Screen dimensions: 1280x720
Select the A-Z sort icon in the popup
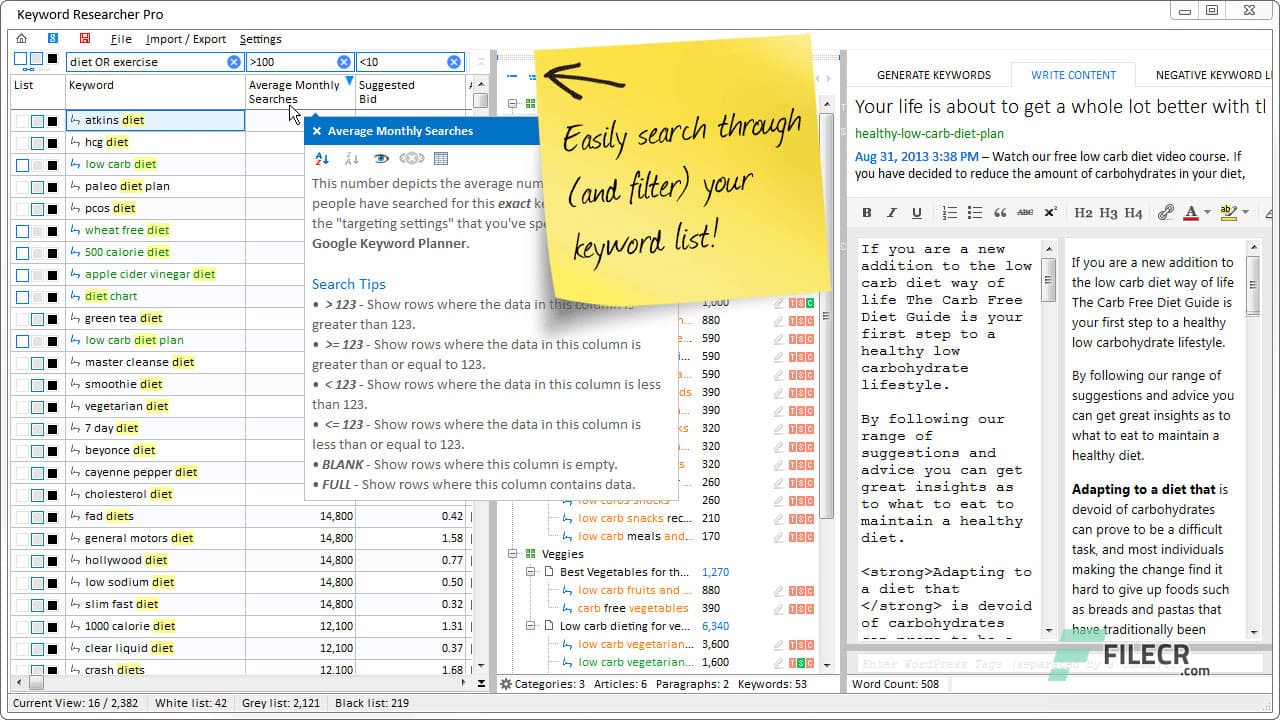[321, 159]
